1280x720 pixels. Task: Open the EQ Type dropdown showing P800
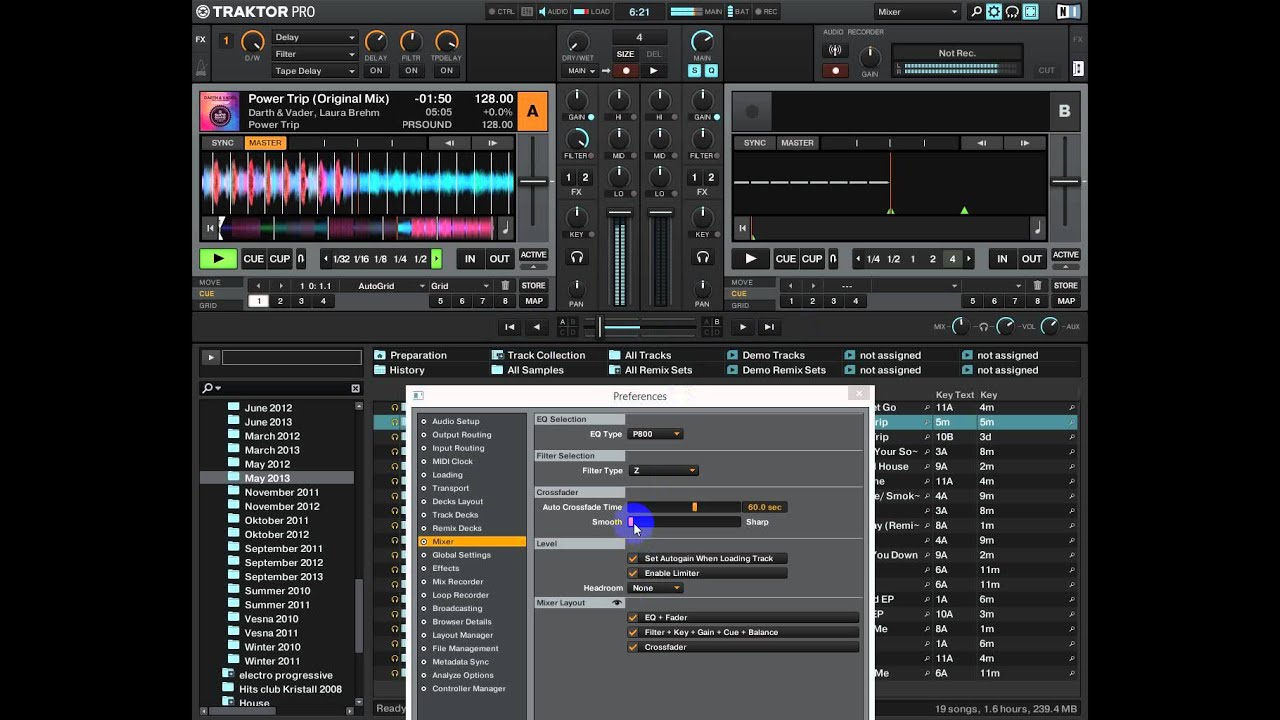[x=655, y=434]
